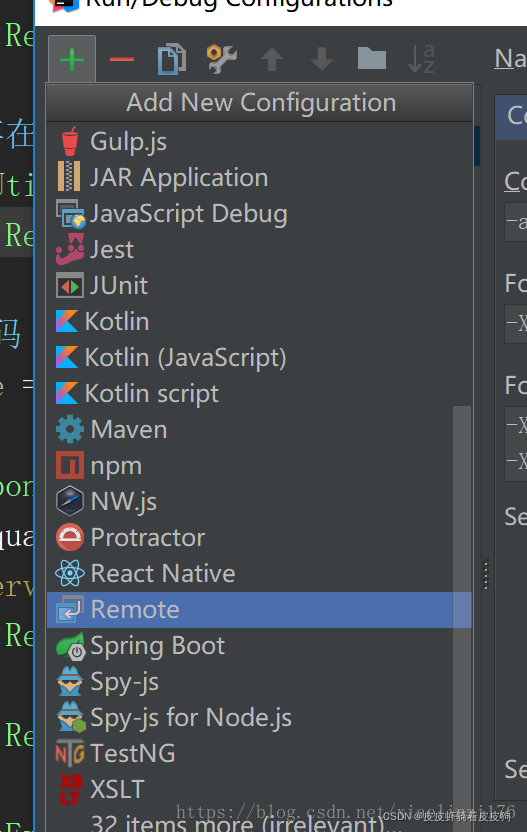The height and width of the screenshot is (832, 527).
Task: Choose the Maven list entry
Action: pos(259,430)
